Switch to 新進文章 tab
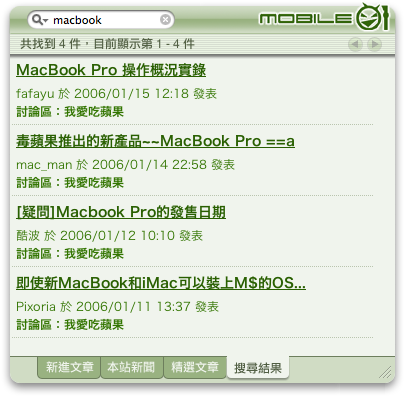Viewport: 405px width, 402px height. pyautogui.click(x=69, y=367)
